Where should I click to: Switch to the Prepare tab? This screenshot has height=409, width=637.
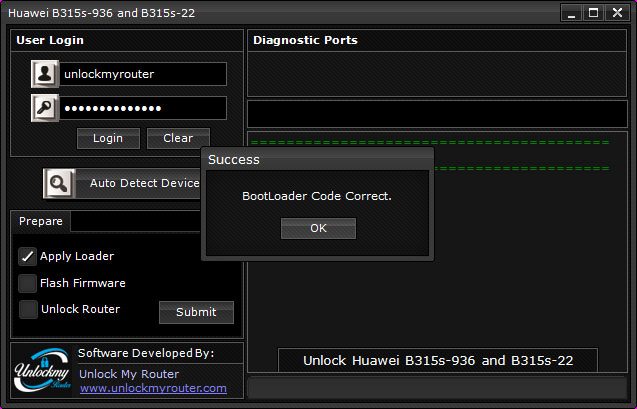41,221
